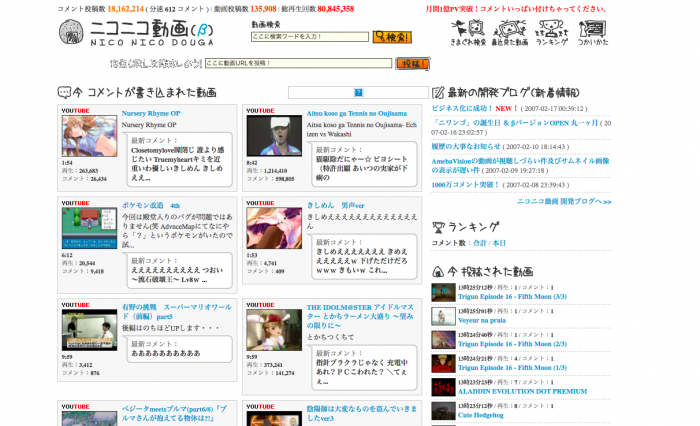700x426 pixels.
Task: Go to ニコニコ動画 開発ブログへ link
Action: point(564,201)
